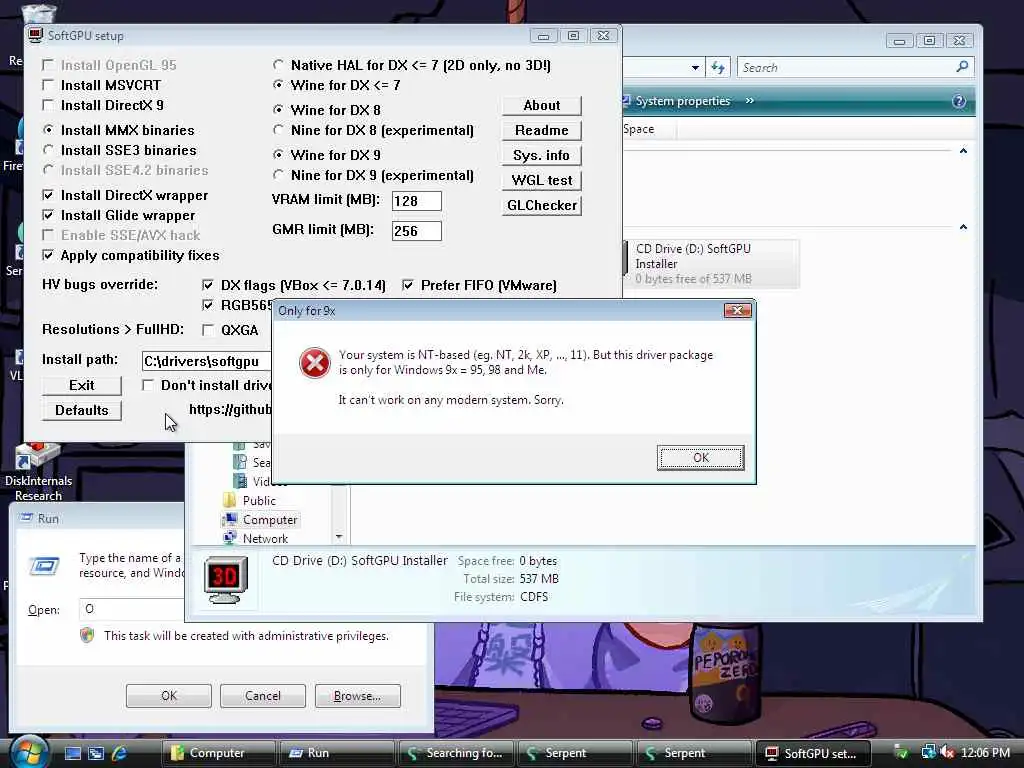Click the VRAM limit field showing 128
Screen dimensions: 1024x768
[417, 201]
